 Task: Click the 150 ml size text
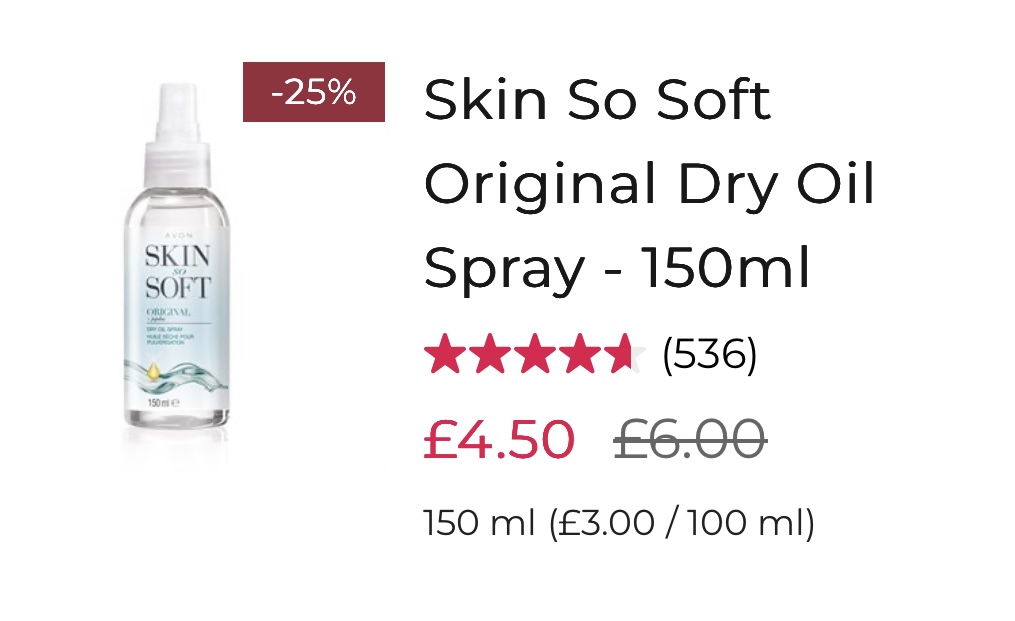[x=480, y=523]
